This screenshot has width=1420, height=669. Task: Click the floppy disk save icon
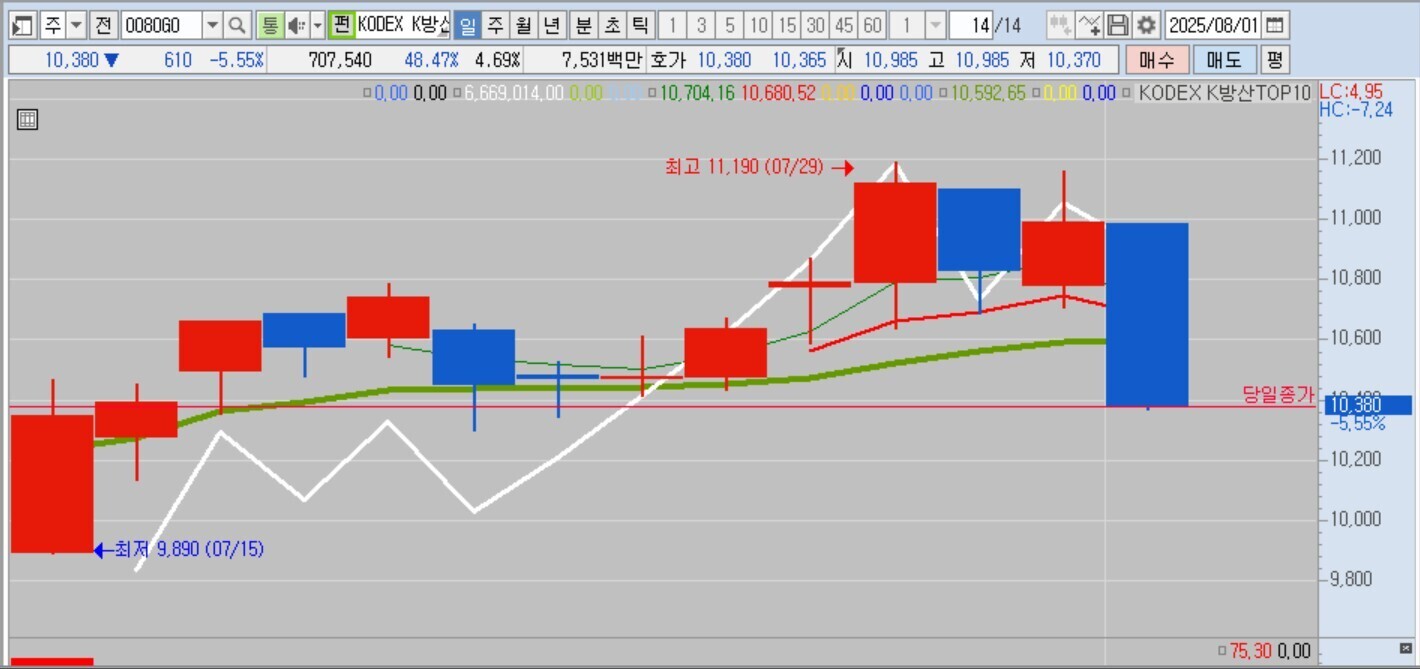tap(1119, 25)
